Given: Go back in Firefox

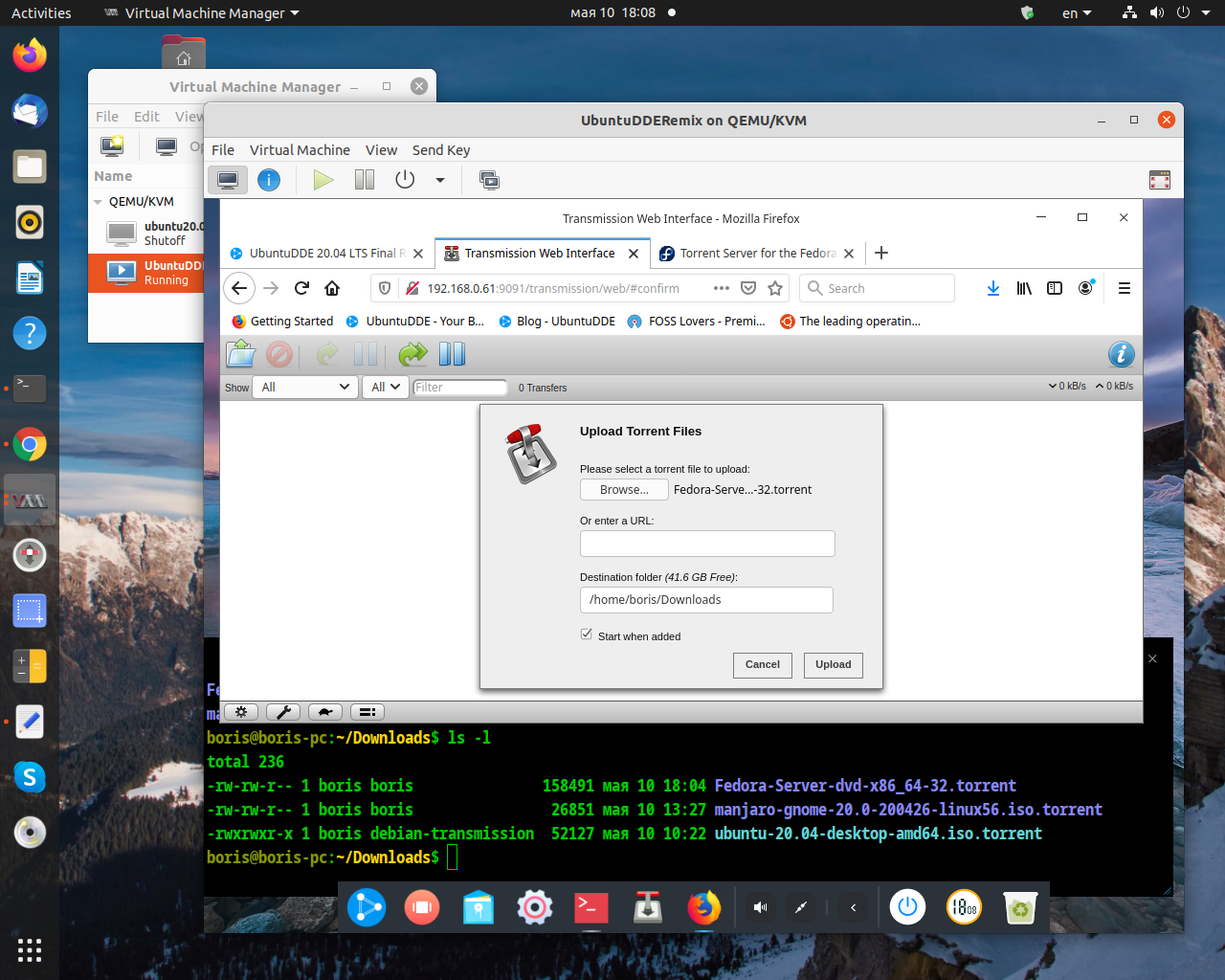Looking at the screenshot, I should pos(239,288).
